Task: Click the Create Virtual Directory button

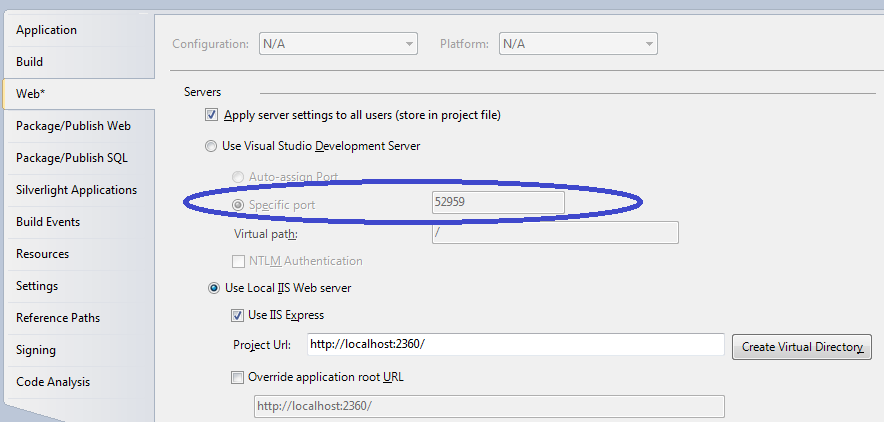Action: pos(802,347)
